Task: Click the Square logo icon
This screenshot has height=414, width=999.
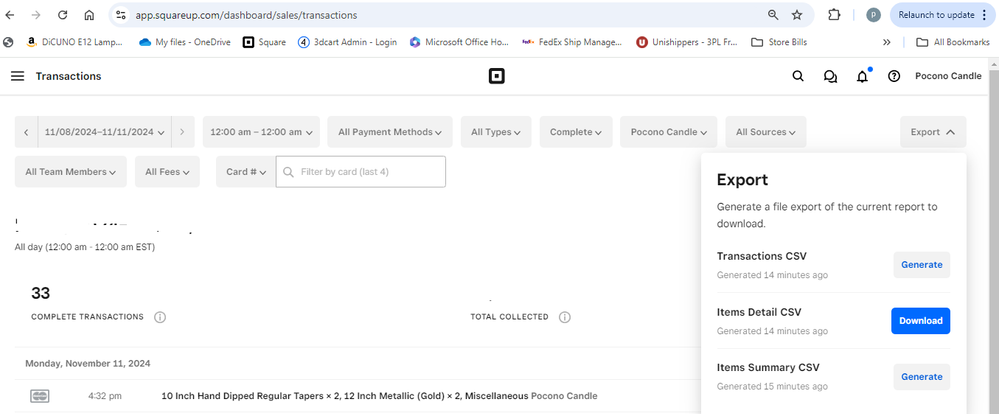Action: point(495,76)
